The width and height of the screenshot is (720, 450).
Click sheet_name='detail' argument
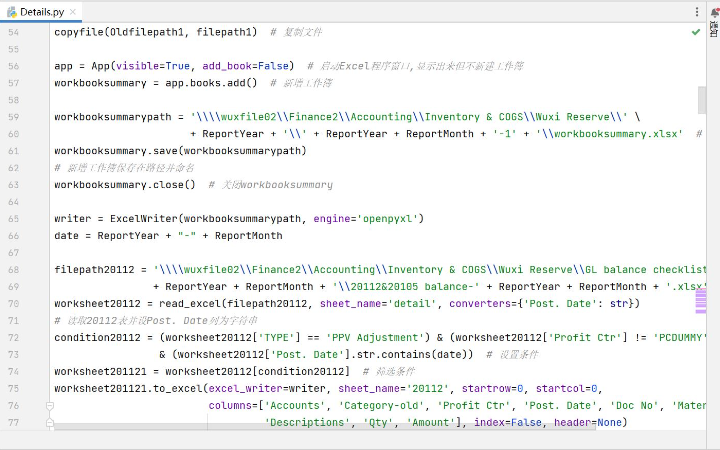click(378, 304)
